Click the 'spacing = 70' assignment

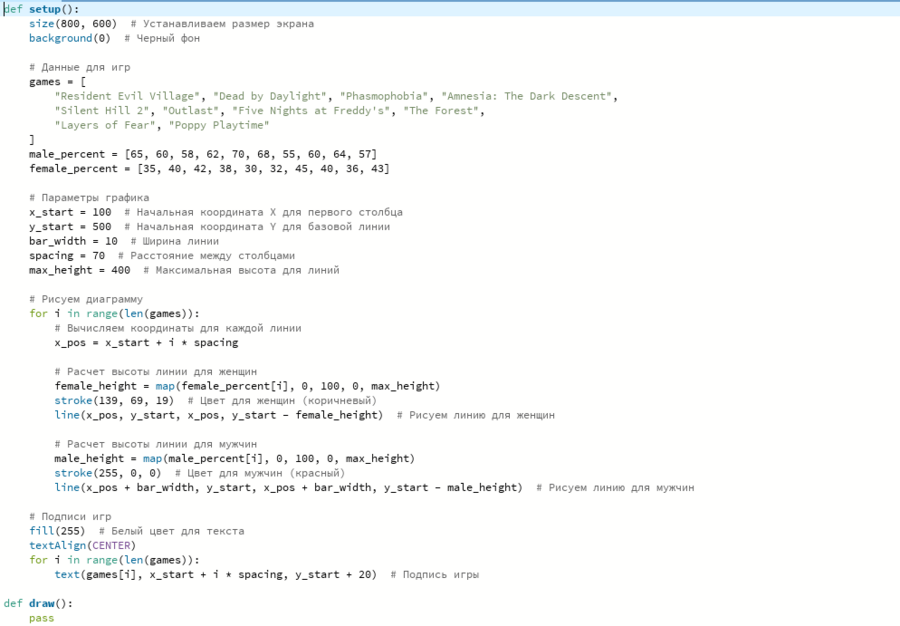[67, 256]
